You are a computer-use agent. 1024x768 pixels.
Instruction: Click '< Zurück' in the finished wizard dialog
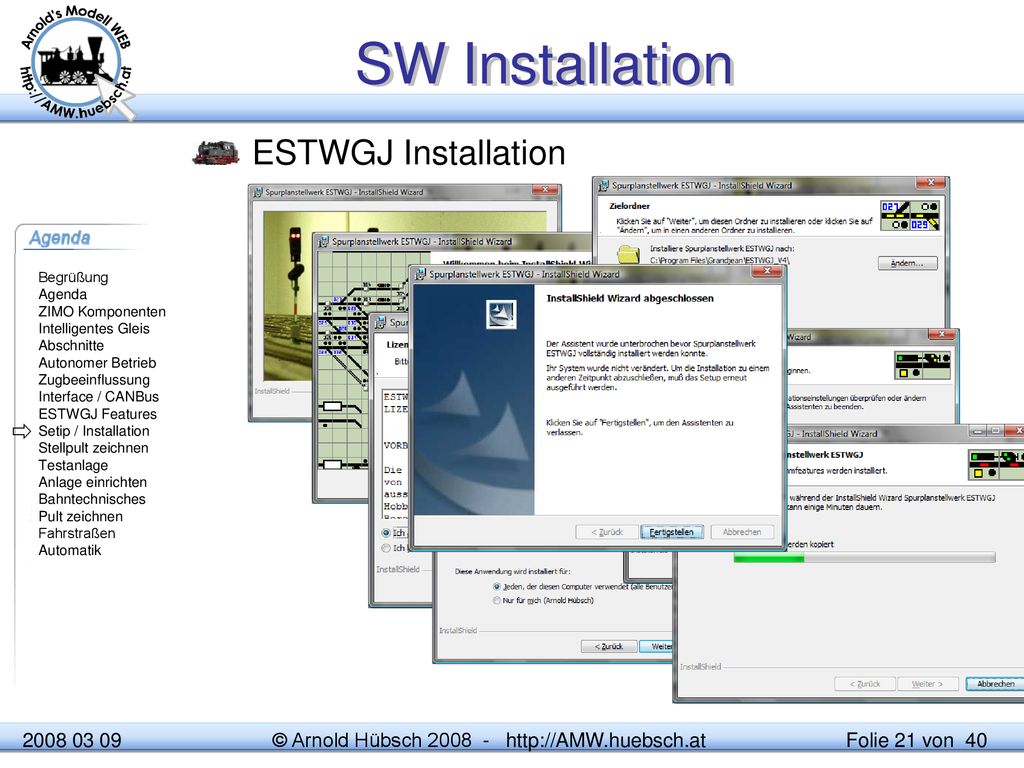coord(607,532)
